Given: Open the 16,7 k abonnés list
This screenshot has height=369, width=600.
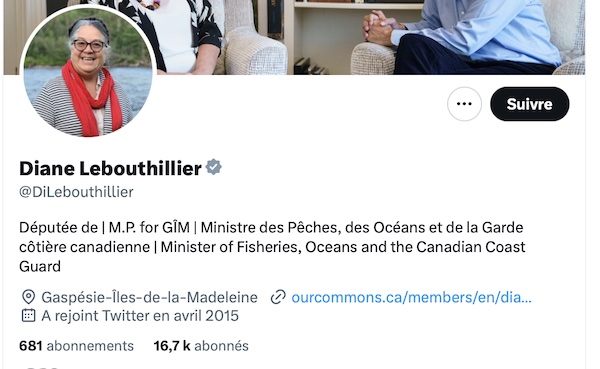Looking at the screenshot, I should 201,346.
